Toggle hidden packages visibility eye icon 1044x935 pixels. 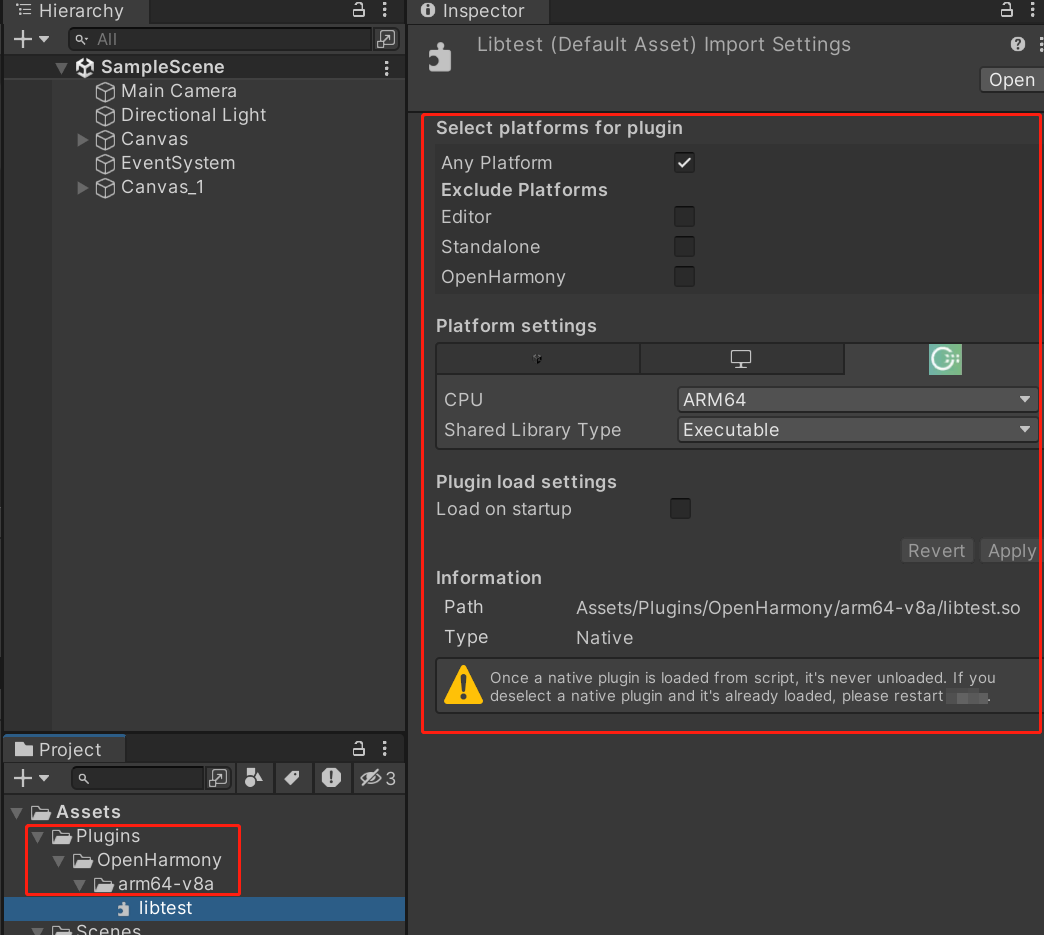[x=378, y=777]
